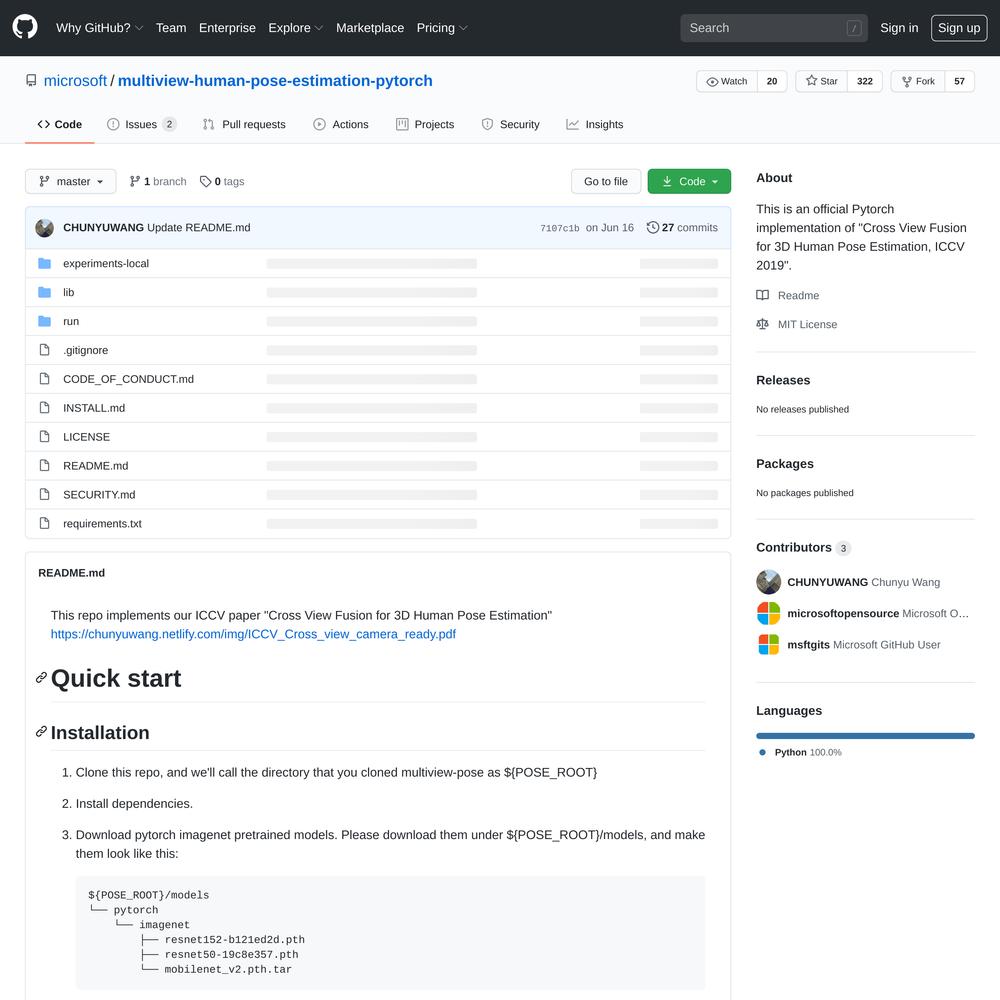Watch this repository
Screen dimensions: 1000x1000
point(727,82)
